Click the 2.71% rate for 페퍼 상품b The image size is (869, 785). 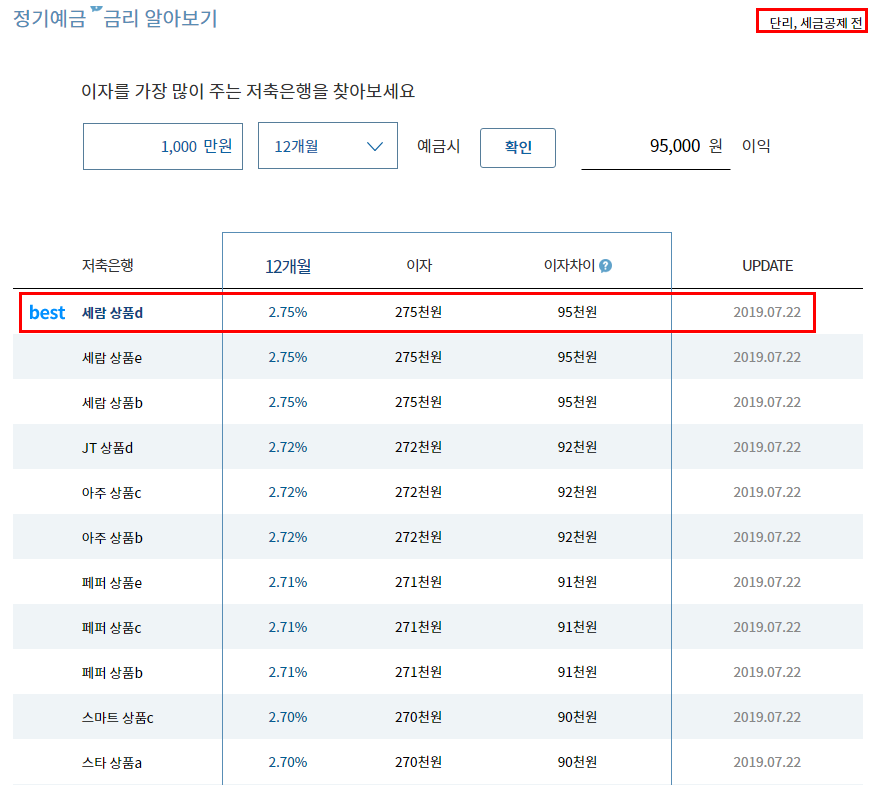[288, 672]
